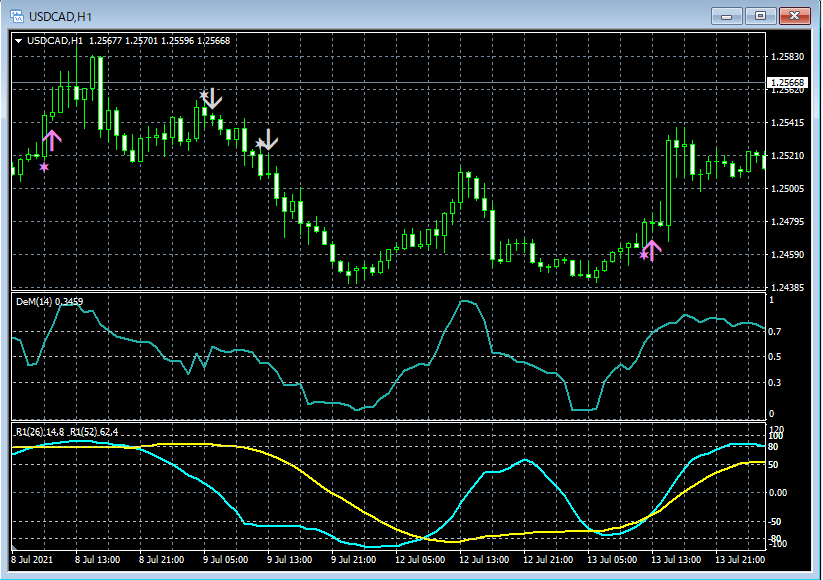Screen dimensions: 823x580
Task: Click the white down arrow signal near 9 Jul 05:00
Action: pos(213,99)
